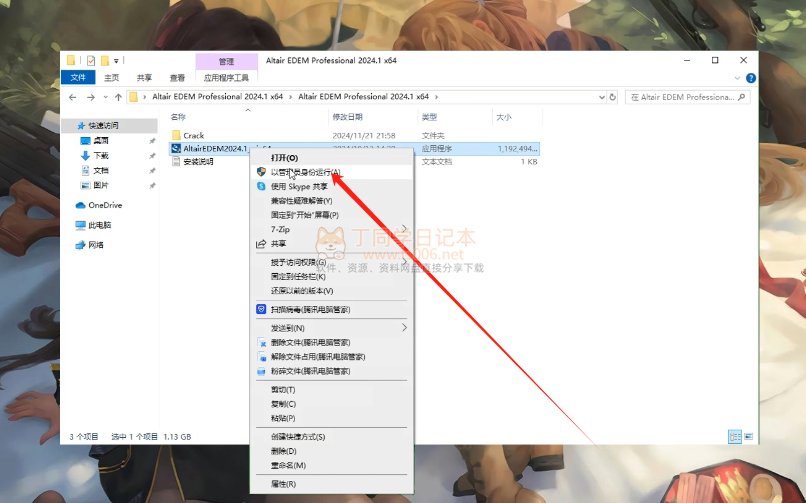Open recent locations dropdown next to Forward arrow

click(x=105, y=97)
